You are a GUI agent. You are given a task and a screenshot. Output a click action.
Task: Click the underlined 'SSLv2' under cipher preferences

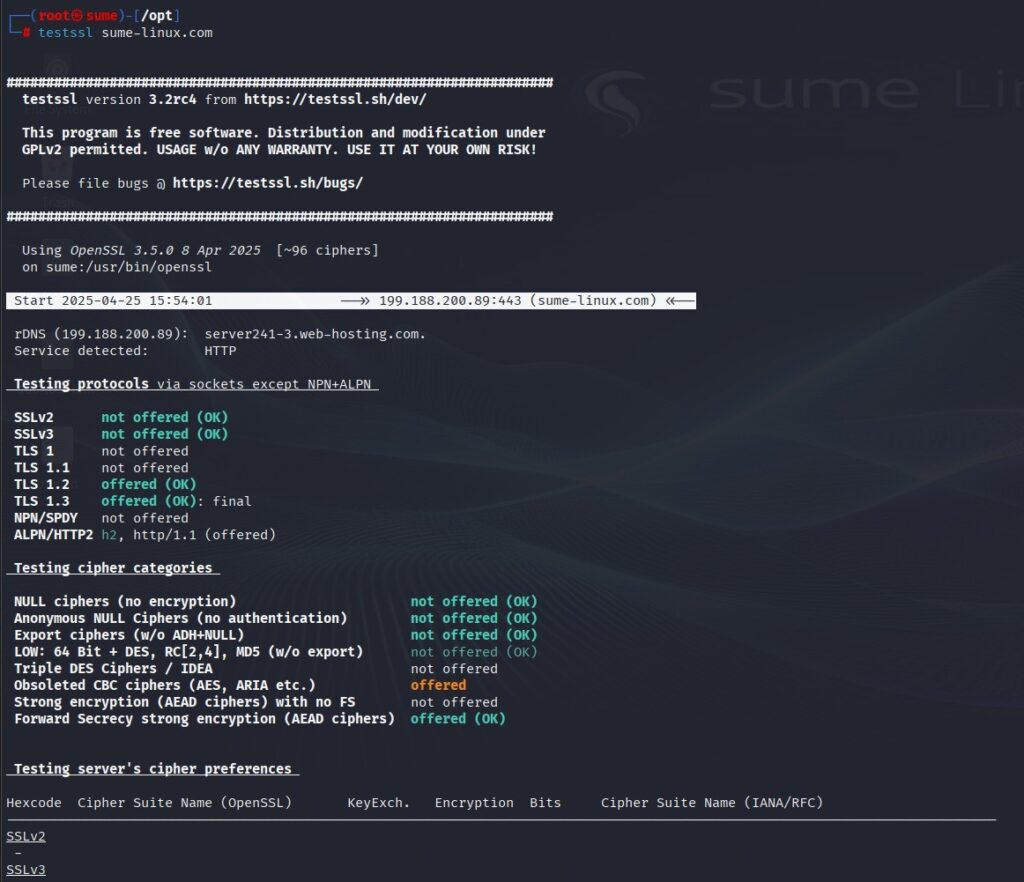pyautogui.click(x=26, y=836)
